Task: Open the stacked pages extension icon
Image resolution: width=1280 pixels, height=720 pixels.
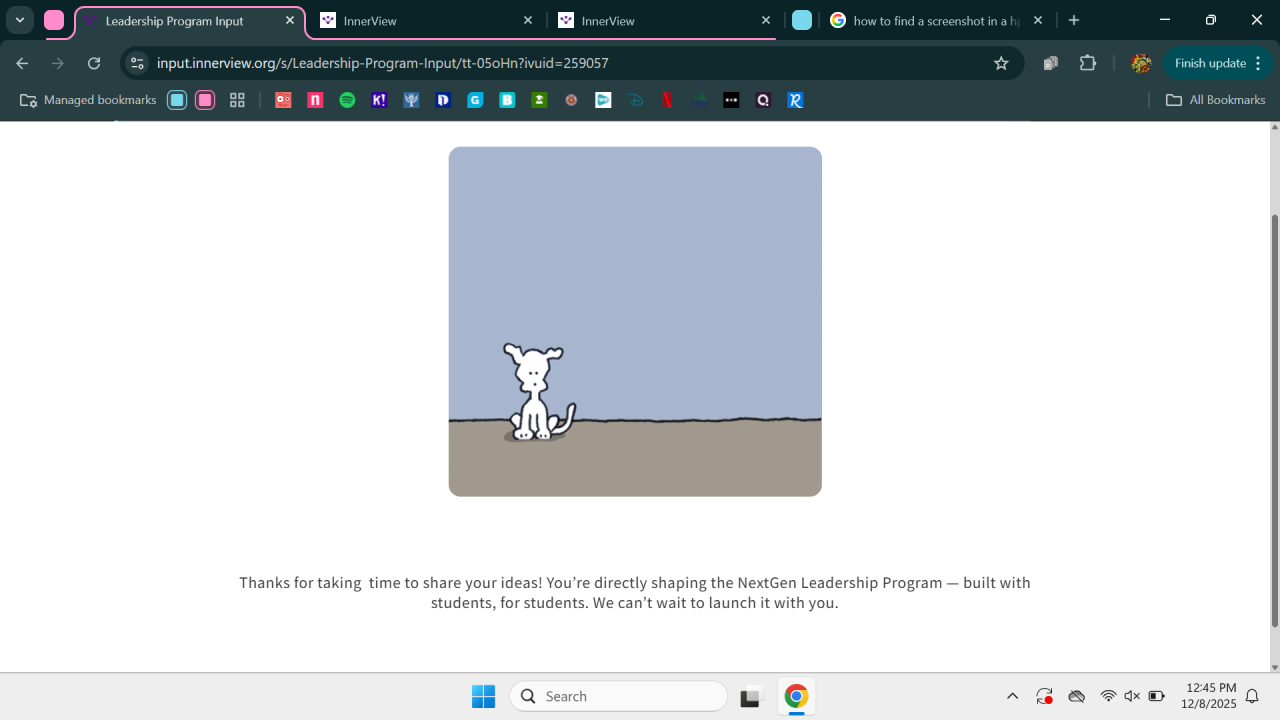Action: pyautogui.click(x=1050, y=63)
